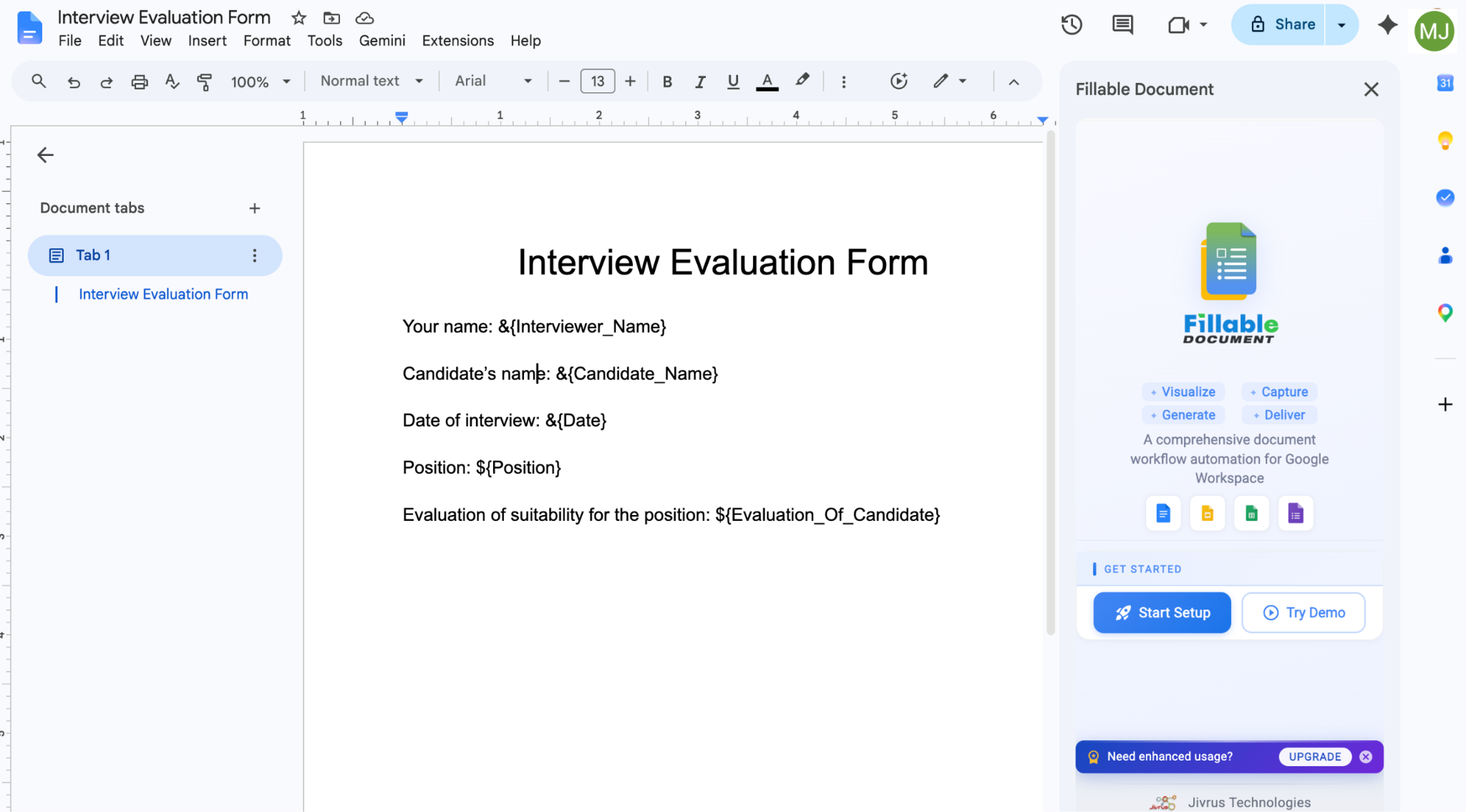Jump to Interview Evaluation Form heading
This screenshot has width=1466, height=812.
(163, 294)
